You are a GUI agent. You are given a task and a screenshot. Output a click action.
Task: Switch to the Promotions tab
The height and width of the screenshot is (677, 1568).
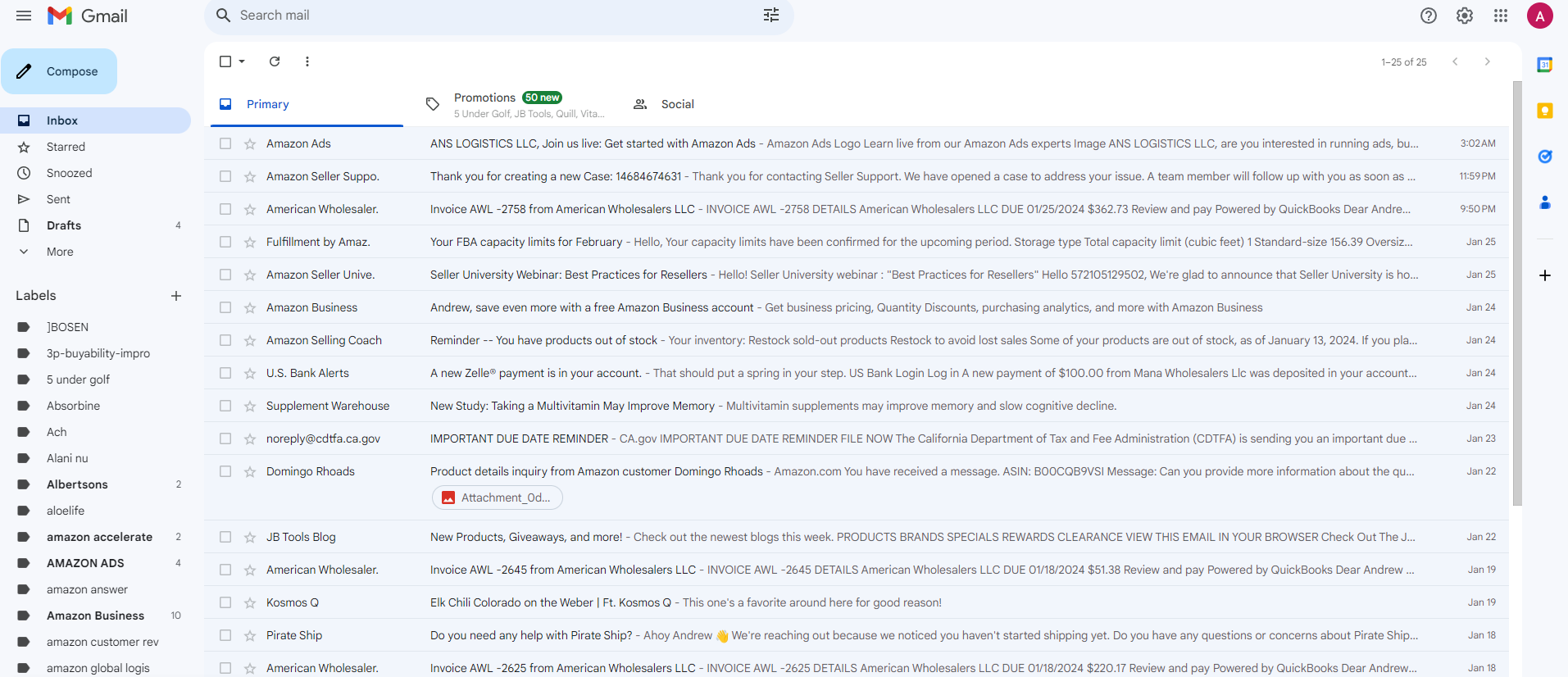click(x=515, y=104)
